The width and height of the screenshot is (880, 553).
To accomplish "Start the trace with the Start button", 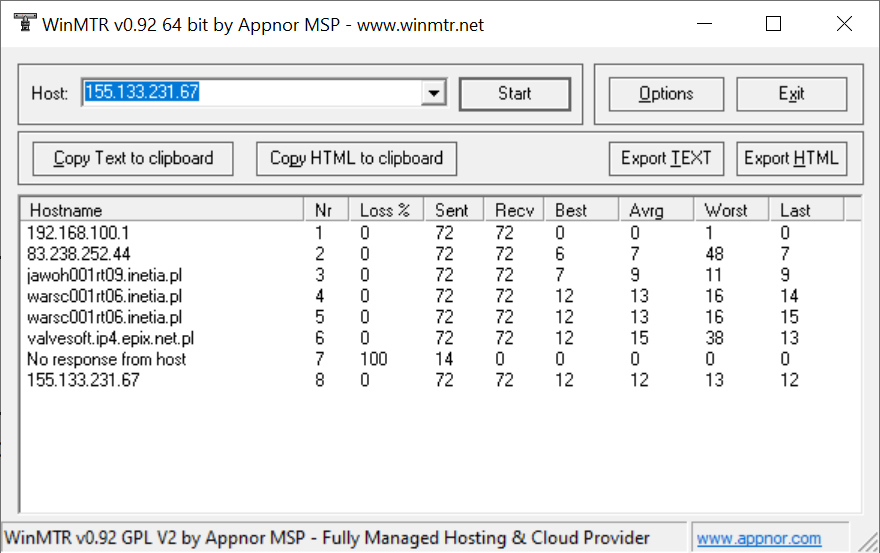I will tap(515, 94).
